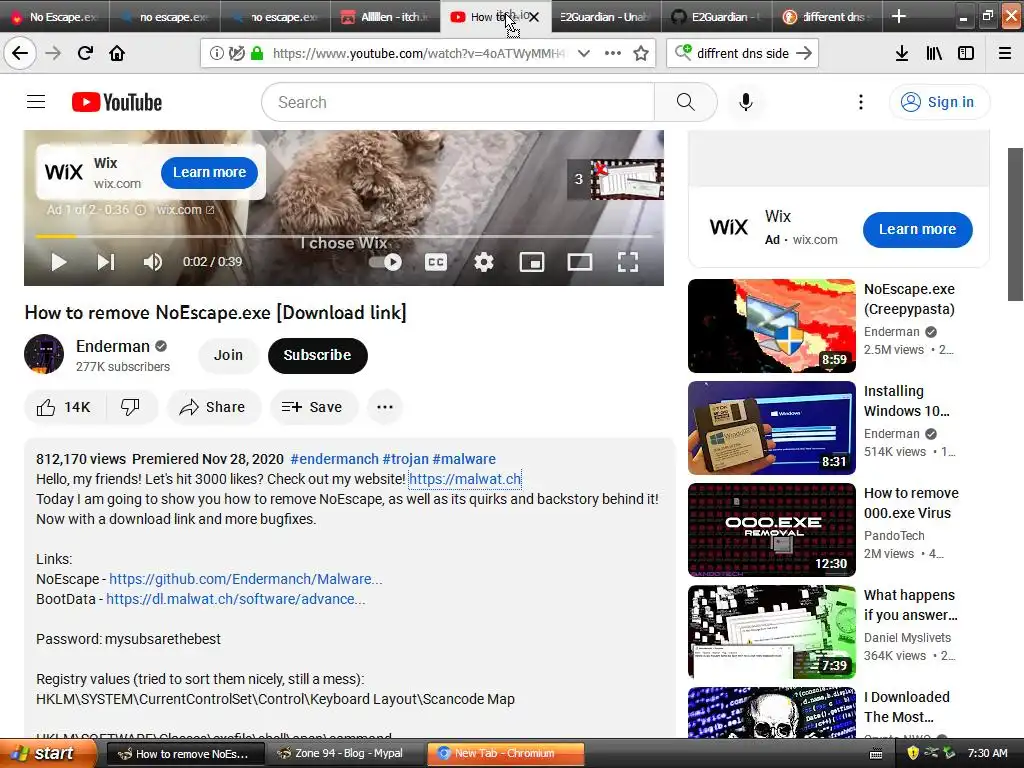Click Join button for Enderman channel

coord(228,356)
